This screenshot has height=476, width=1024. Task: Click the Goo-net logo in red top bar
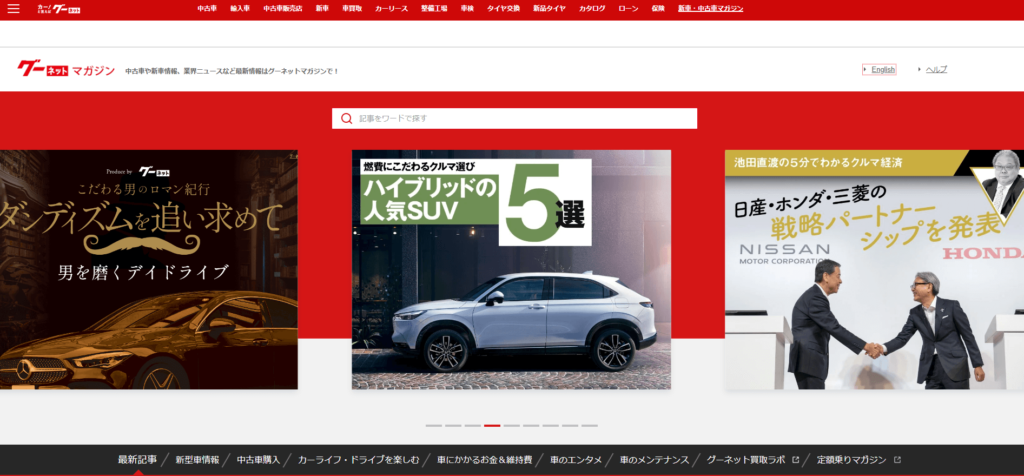click(59, 8)
